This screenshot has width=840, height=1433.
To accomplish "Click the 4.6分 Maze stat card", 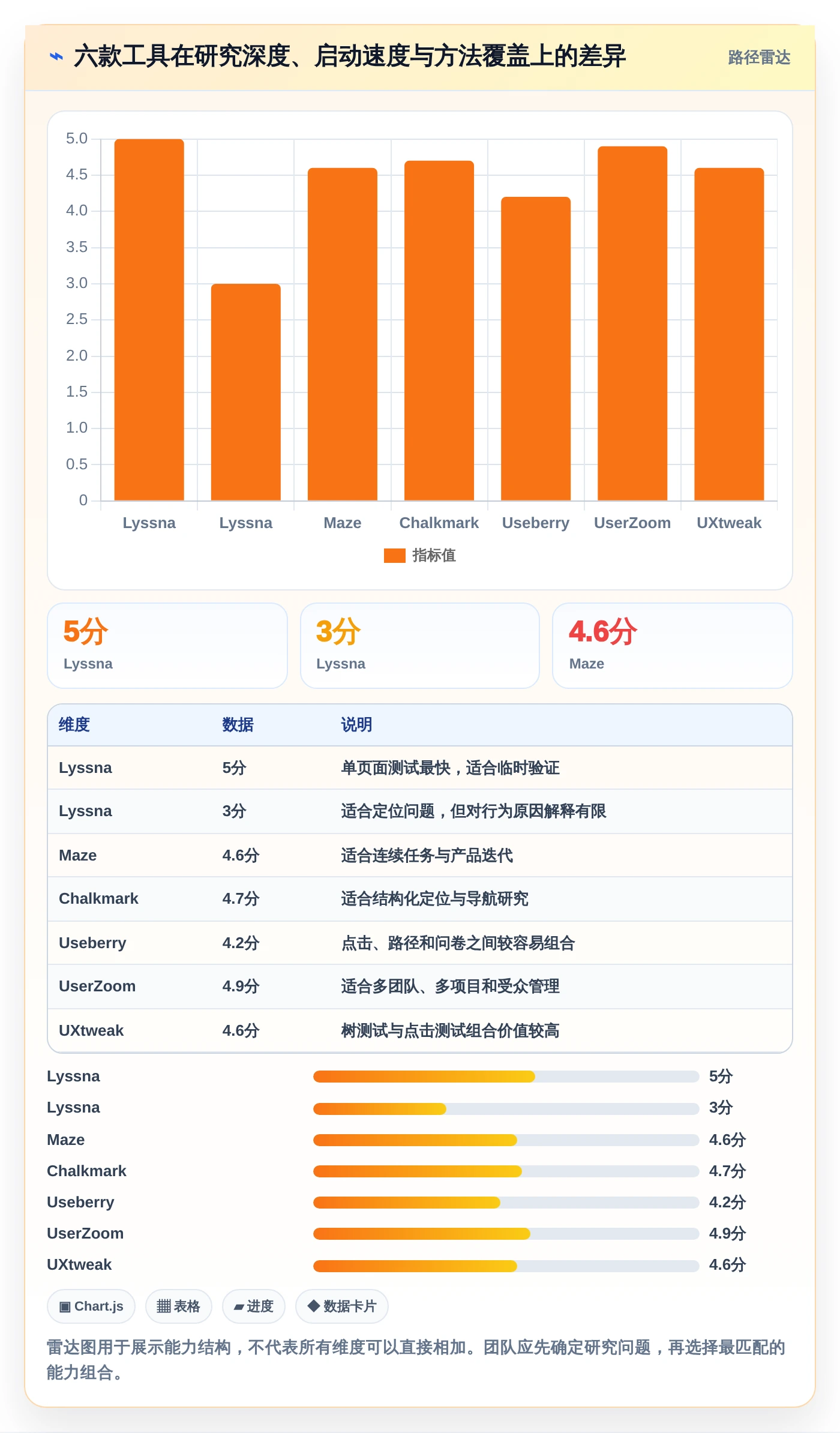I will 672,646.
